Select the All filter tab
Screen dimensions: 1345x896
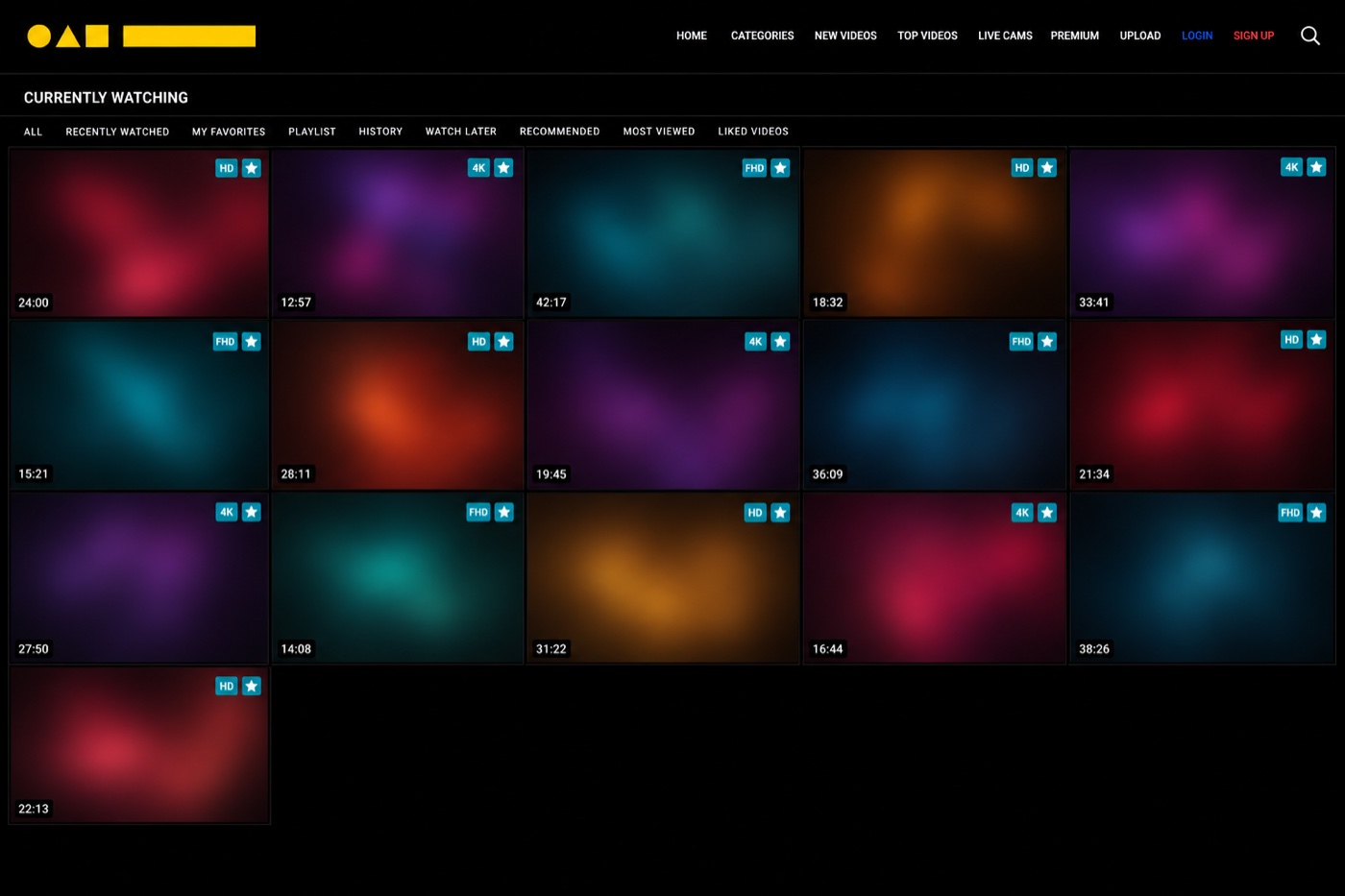pos(33,132)
